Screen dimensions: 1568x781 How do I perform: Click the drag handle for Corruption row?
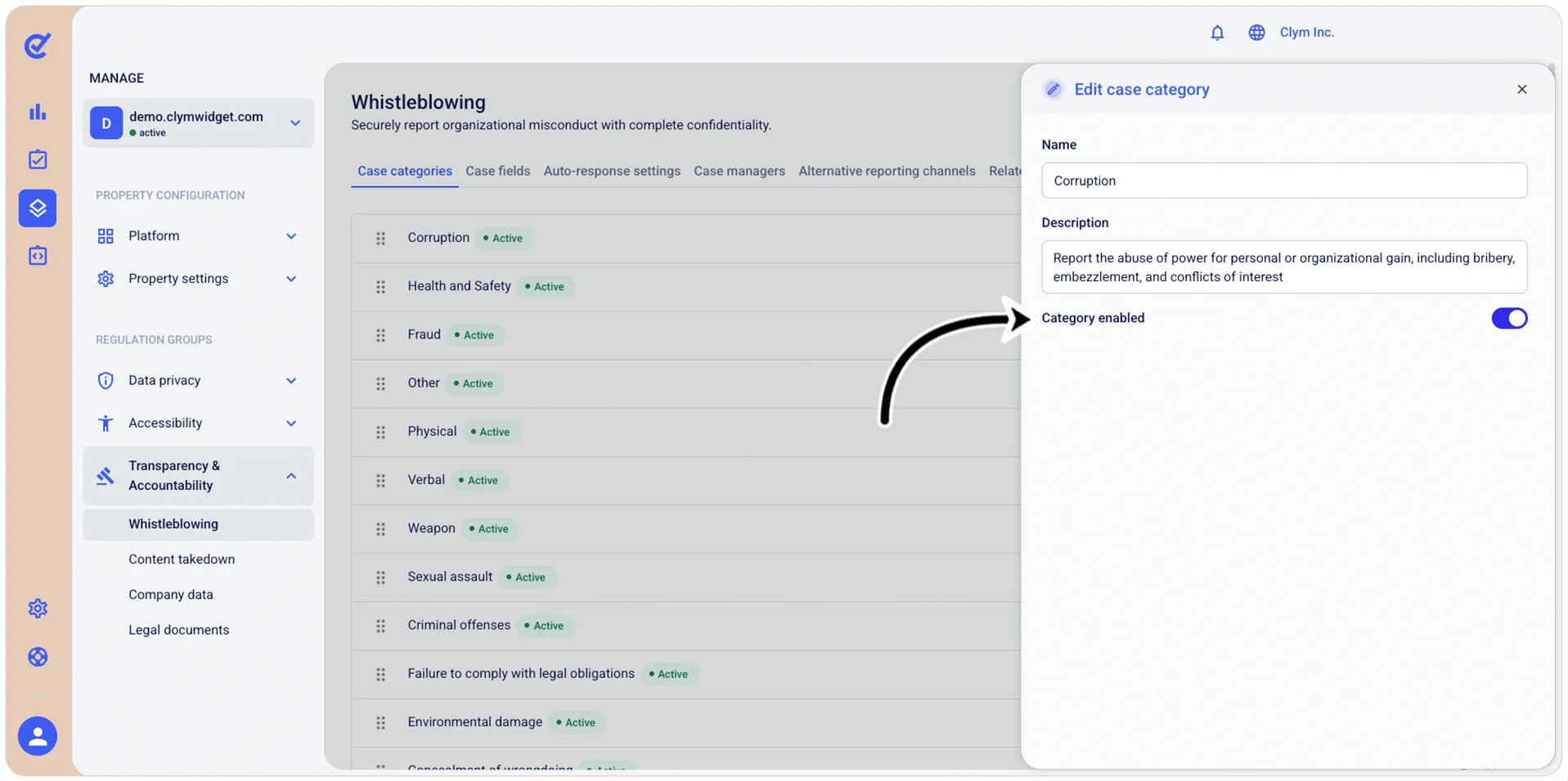(380, 239)
